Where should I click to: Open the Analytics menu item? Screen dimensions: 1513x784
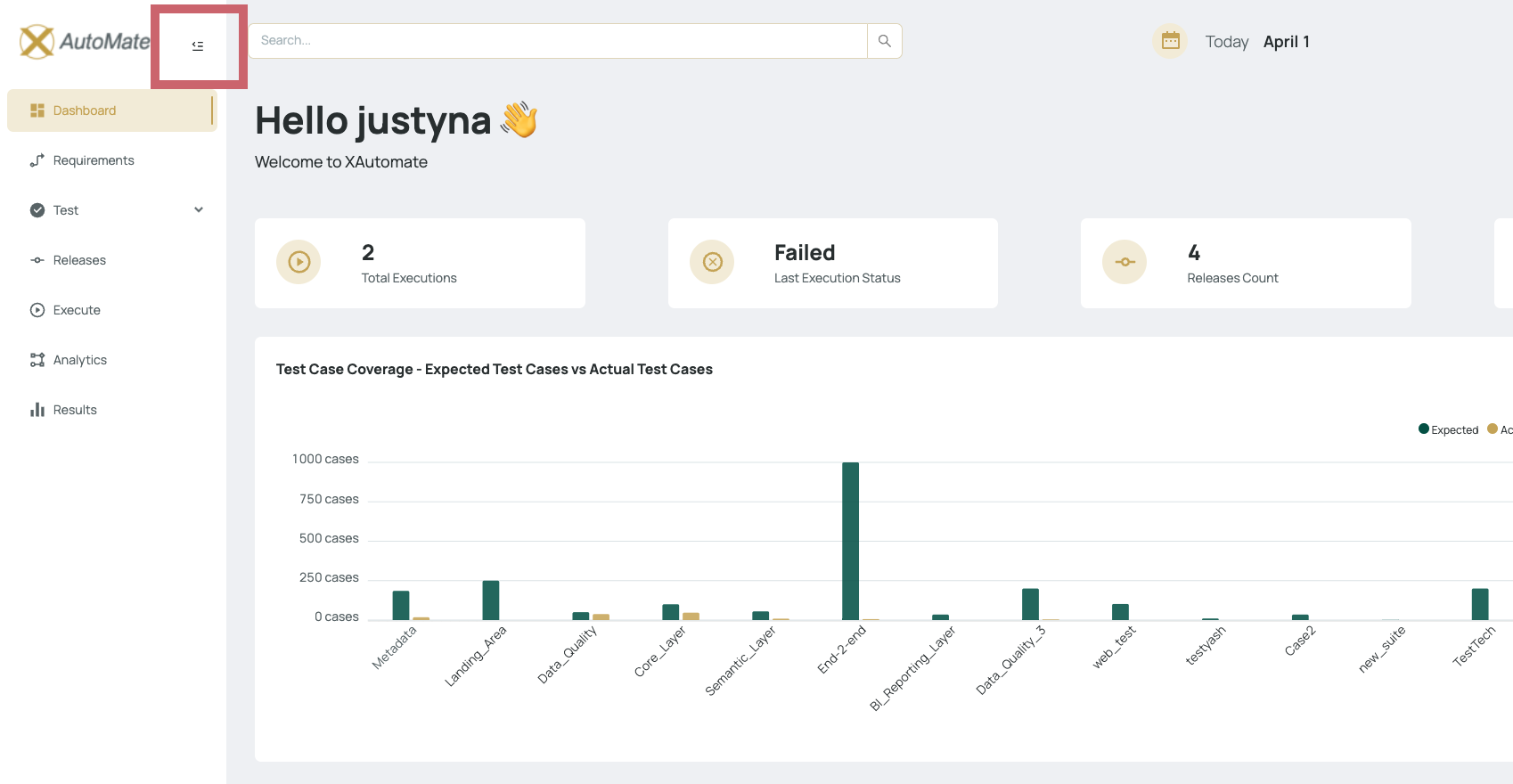click(112, 360)
